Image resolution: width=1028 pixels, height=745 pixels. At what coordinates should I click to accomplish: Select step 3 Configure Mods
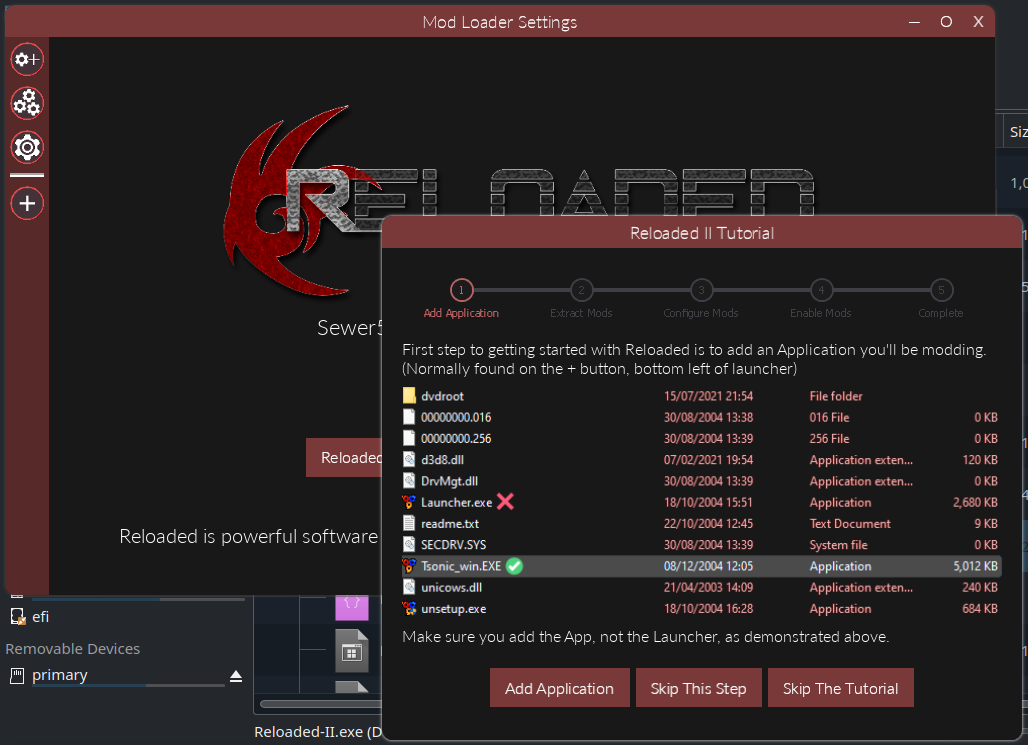[x=701, y=299]
